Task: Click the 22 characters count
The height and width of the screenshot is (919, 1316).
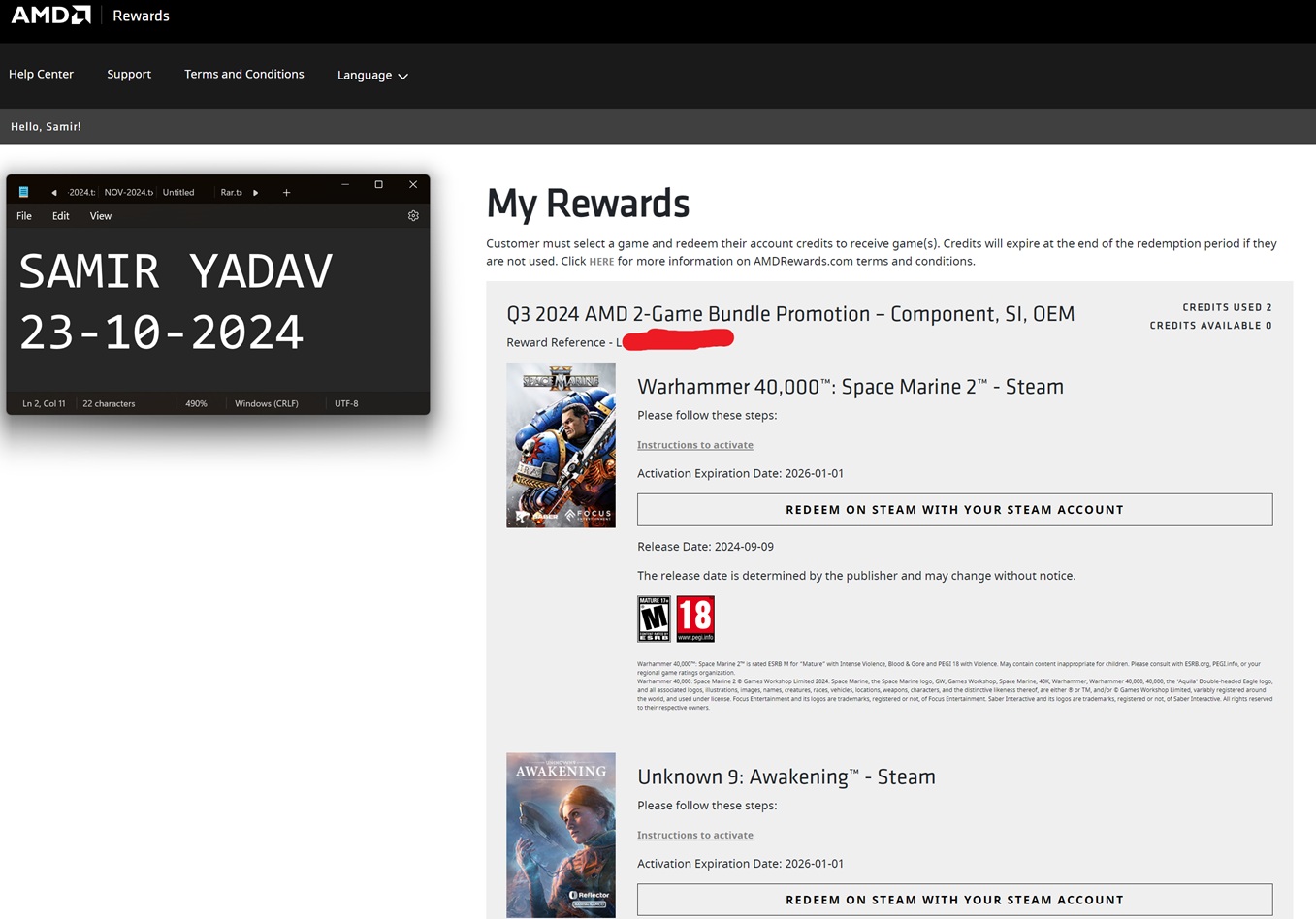Action: (x=109, y=403)
